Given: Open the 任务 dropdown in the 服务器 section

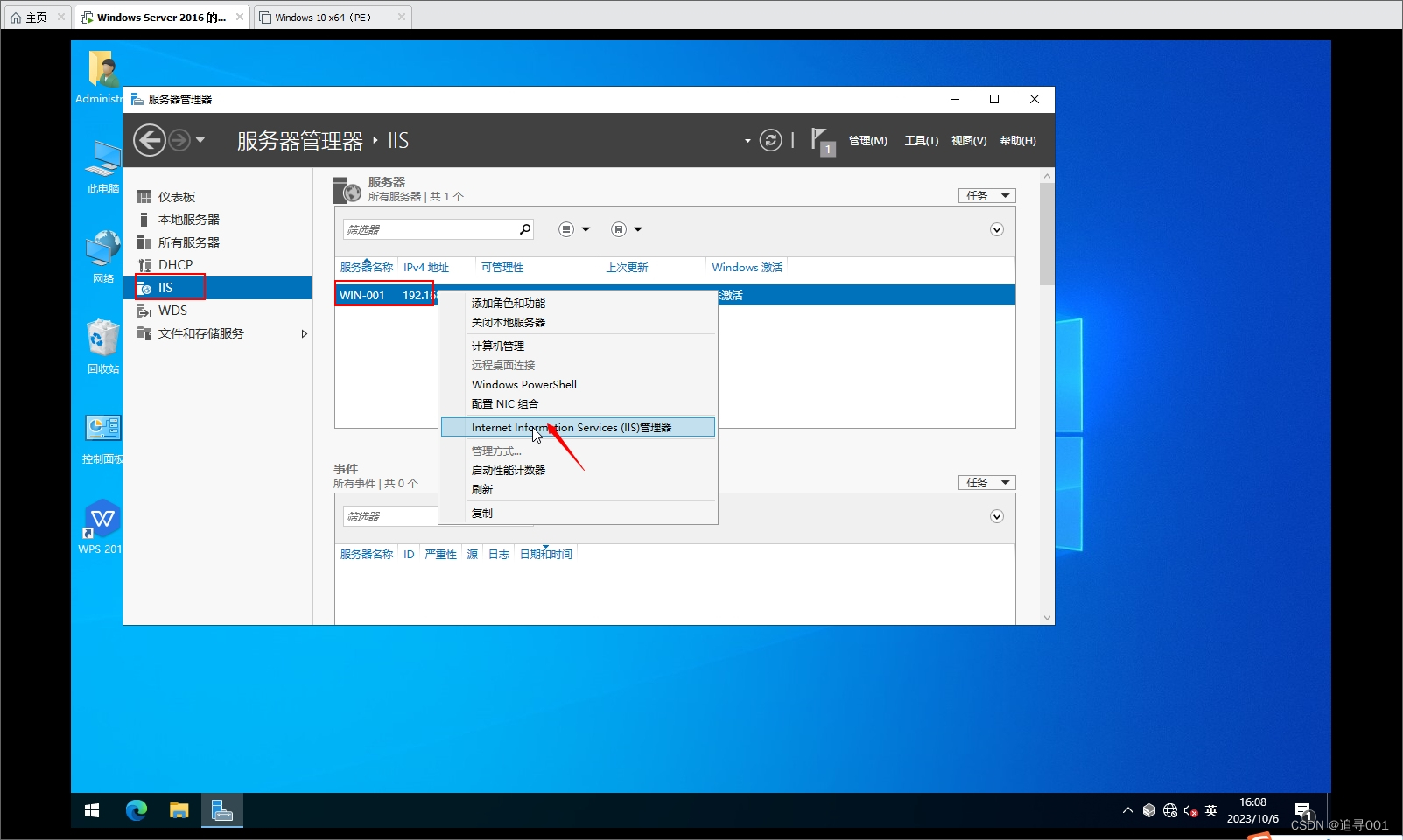Looking at the screenshot, I should click(x=987, y=196).
